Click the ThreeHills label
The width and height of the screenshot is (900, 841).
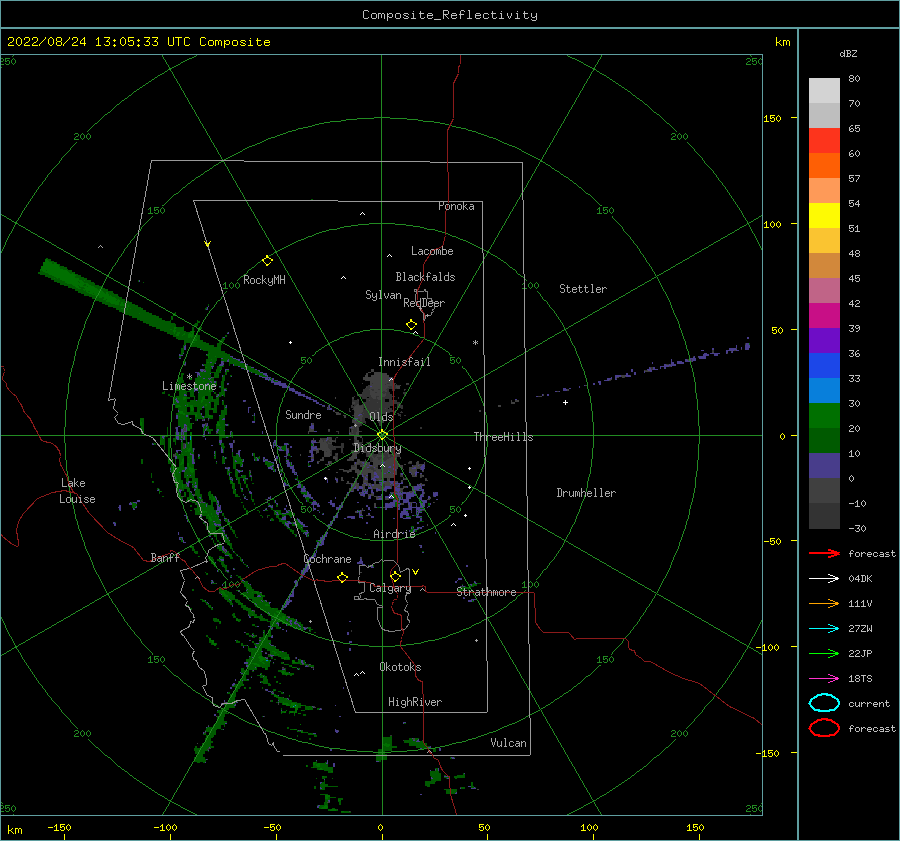(x=503, y=437)
